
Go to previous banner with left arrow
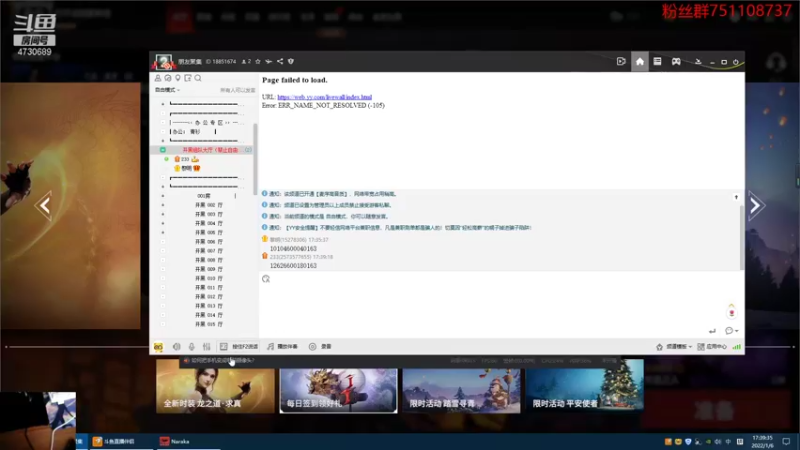click(44, 206)
